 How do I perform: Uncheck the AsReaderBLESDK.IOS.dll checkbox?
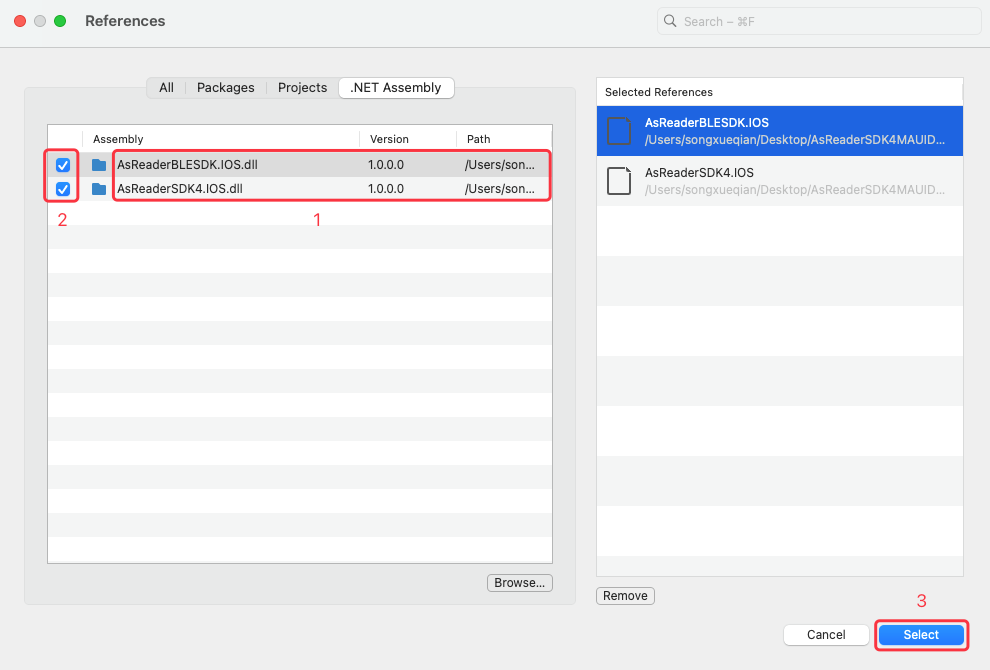tap(63, 165)
